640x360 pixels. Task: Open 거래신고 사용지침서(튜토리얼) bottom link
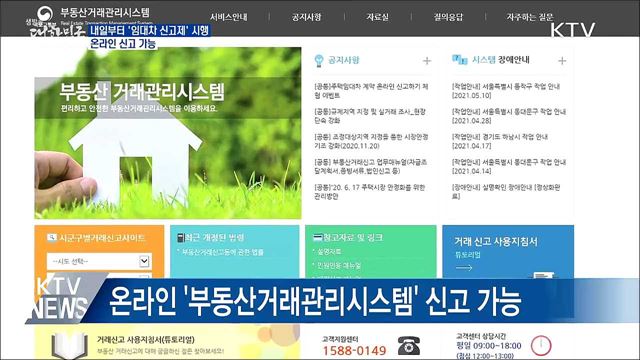pyautogui.click(x=146, y=340)
